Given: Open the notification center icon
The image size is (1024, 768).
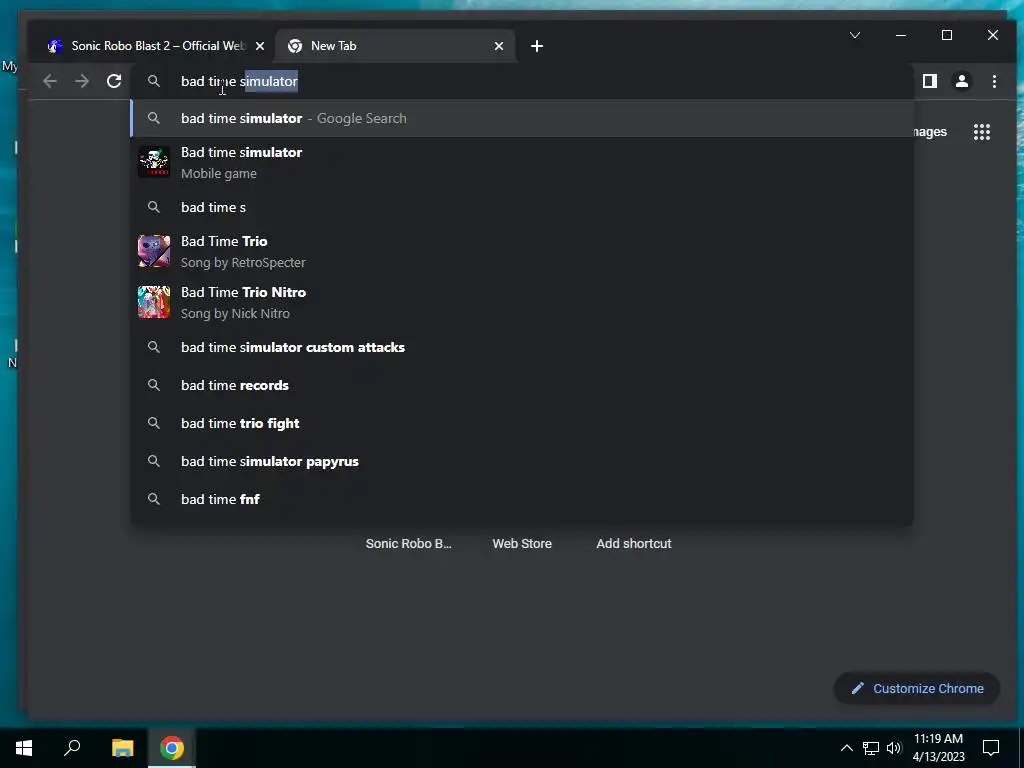Looking at the screenshot, I should pos(991,748).
